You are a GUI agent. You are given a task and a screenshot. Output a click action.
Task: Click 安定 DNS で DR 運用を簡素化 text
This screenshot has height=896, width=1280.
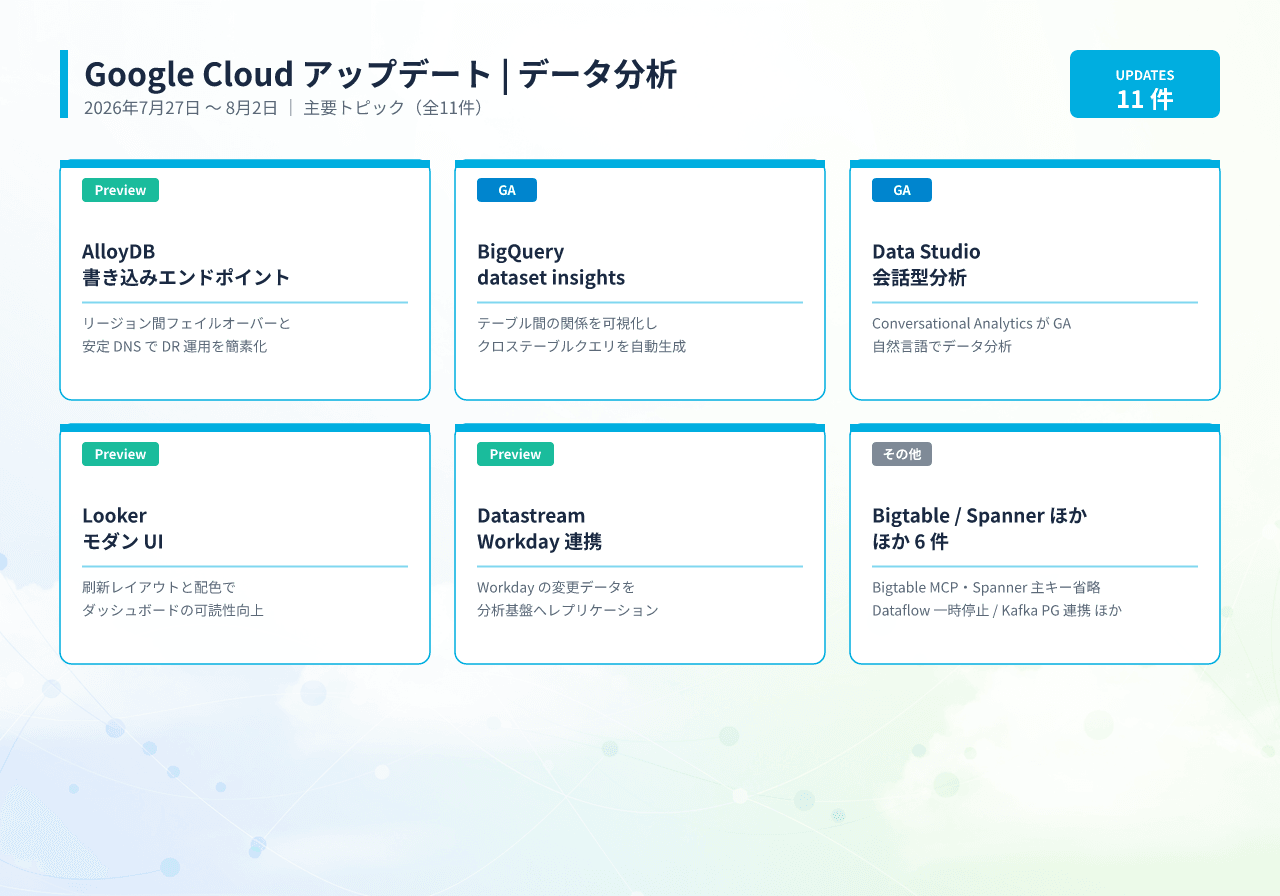[175, 346]
